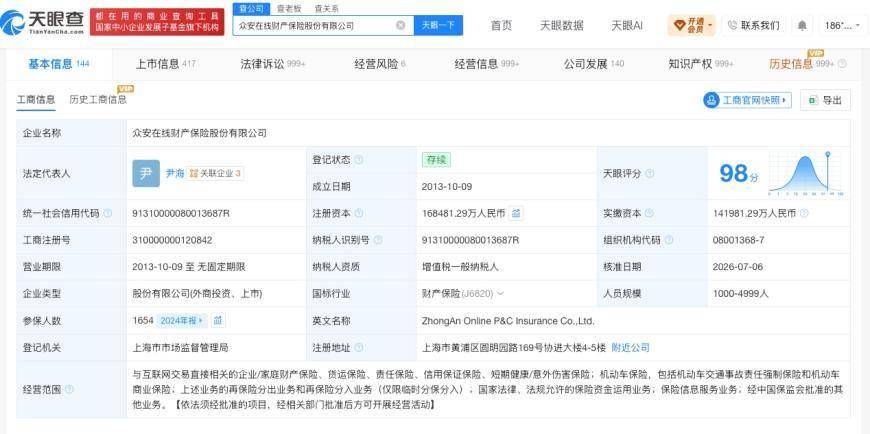Switch to the 公司发展 tab
The height and width of the screenshot is (434, 870).
click(x=594, y=64)
